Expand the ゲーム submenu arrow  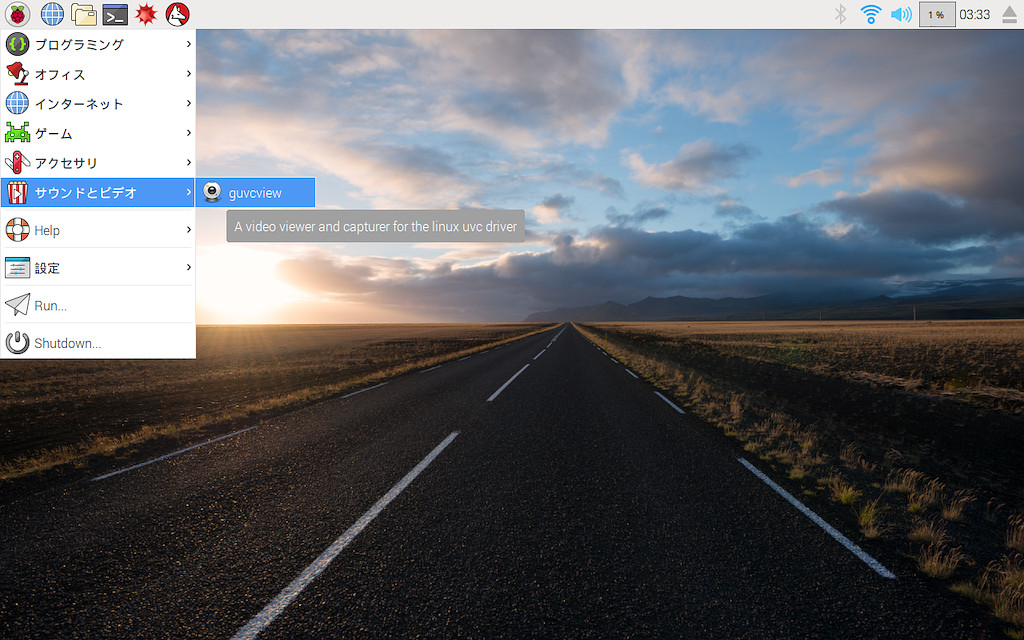(x=189, y=133)
